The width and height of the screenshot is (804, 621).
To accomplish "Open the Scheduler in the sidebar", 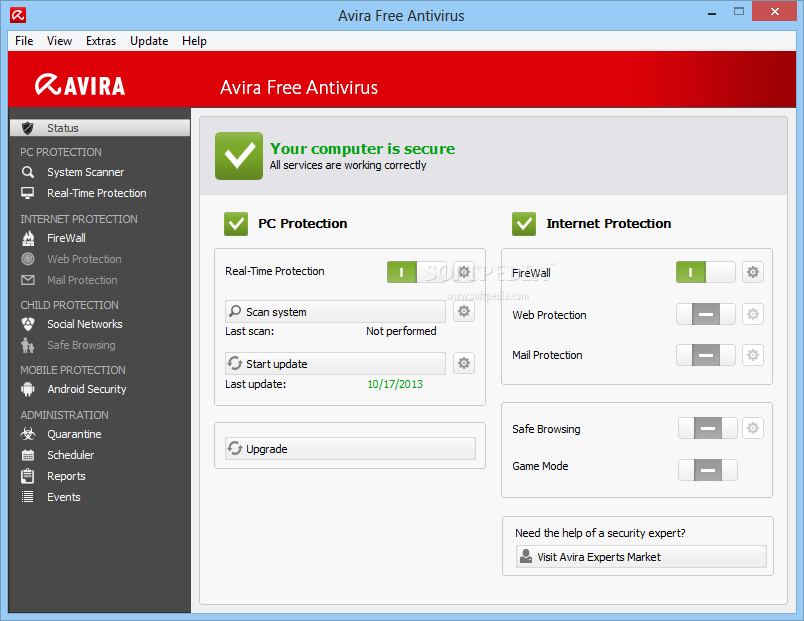I will (70, 455).
